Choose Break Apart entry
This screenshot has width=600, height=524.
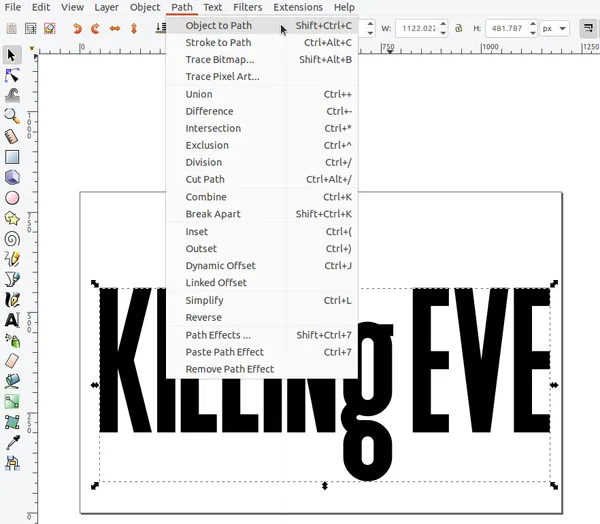(262, 214)
